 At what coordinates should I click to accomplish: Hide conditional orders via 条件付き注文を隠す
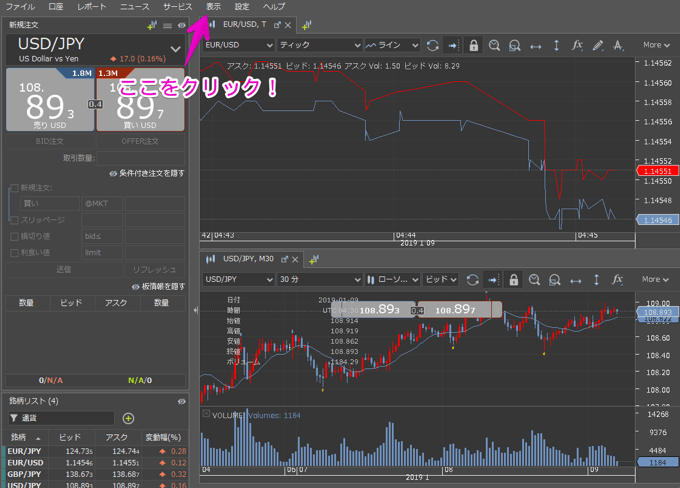coord(148,173)
